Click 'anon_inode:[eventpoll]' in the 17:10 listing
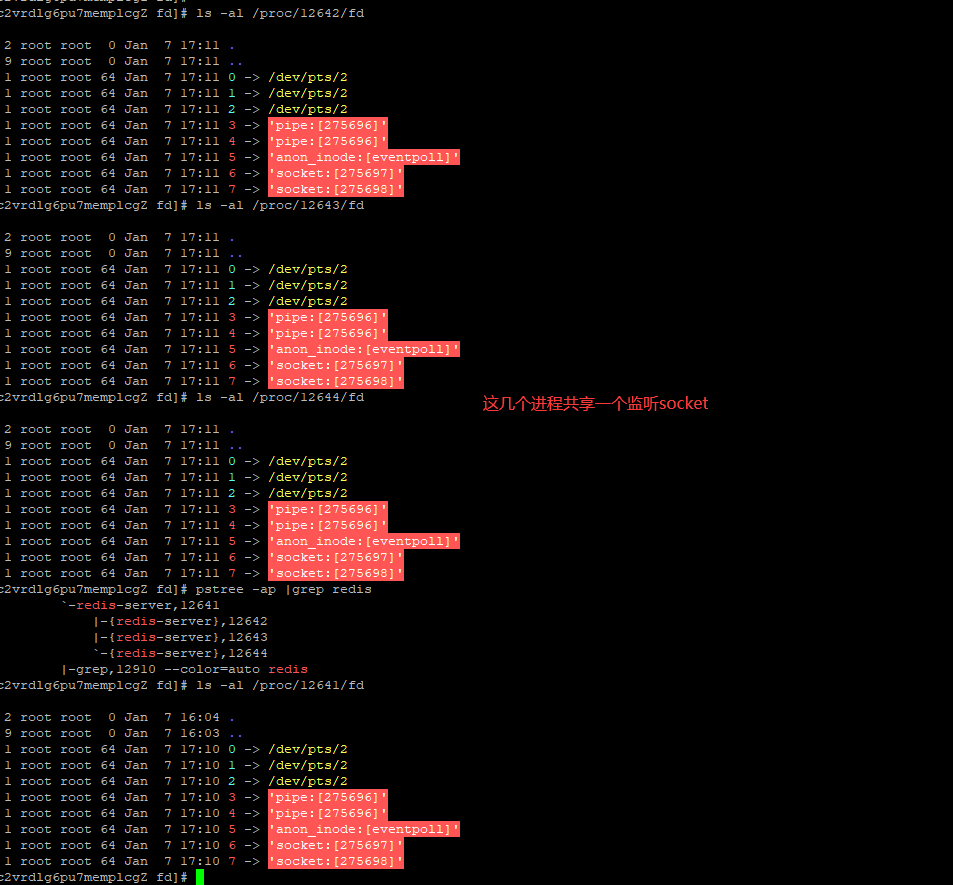953x885 pixels. point(363,830)
